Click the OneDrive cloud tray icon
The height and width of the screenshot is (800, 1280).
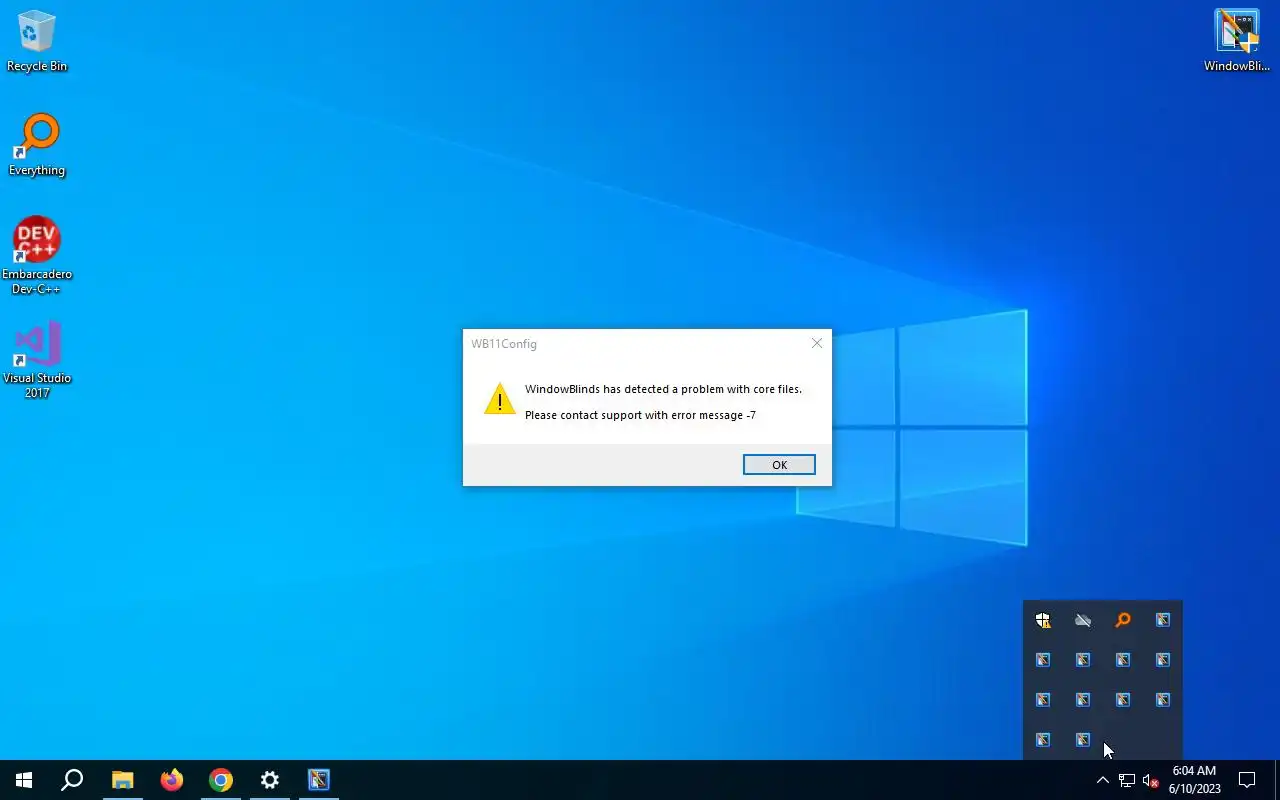click(x=1083, y=620)
